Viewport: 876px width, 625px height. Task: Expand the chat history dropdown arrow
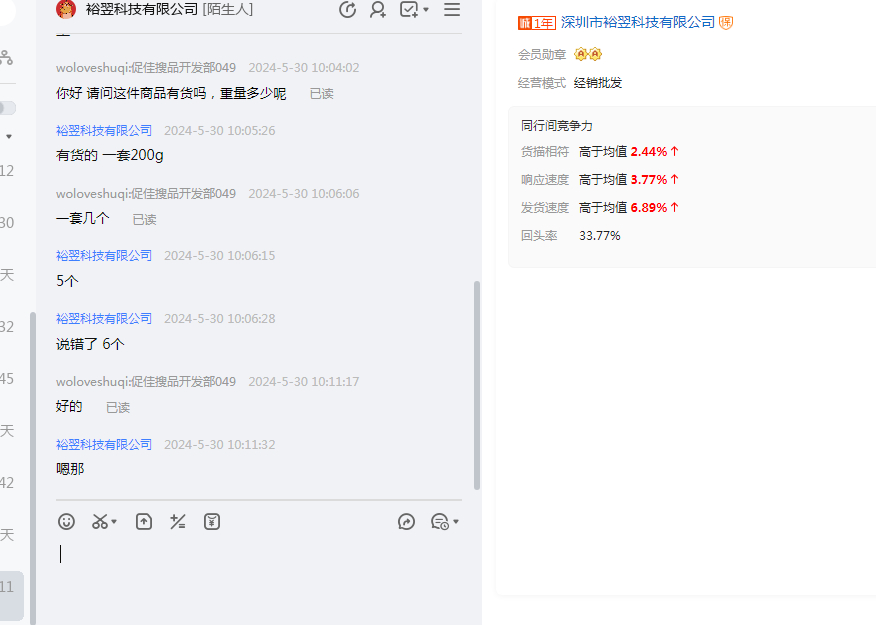(x=456, y=522)
